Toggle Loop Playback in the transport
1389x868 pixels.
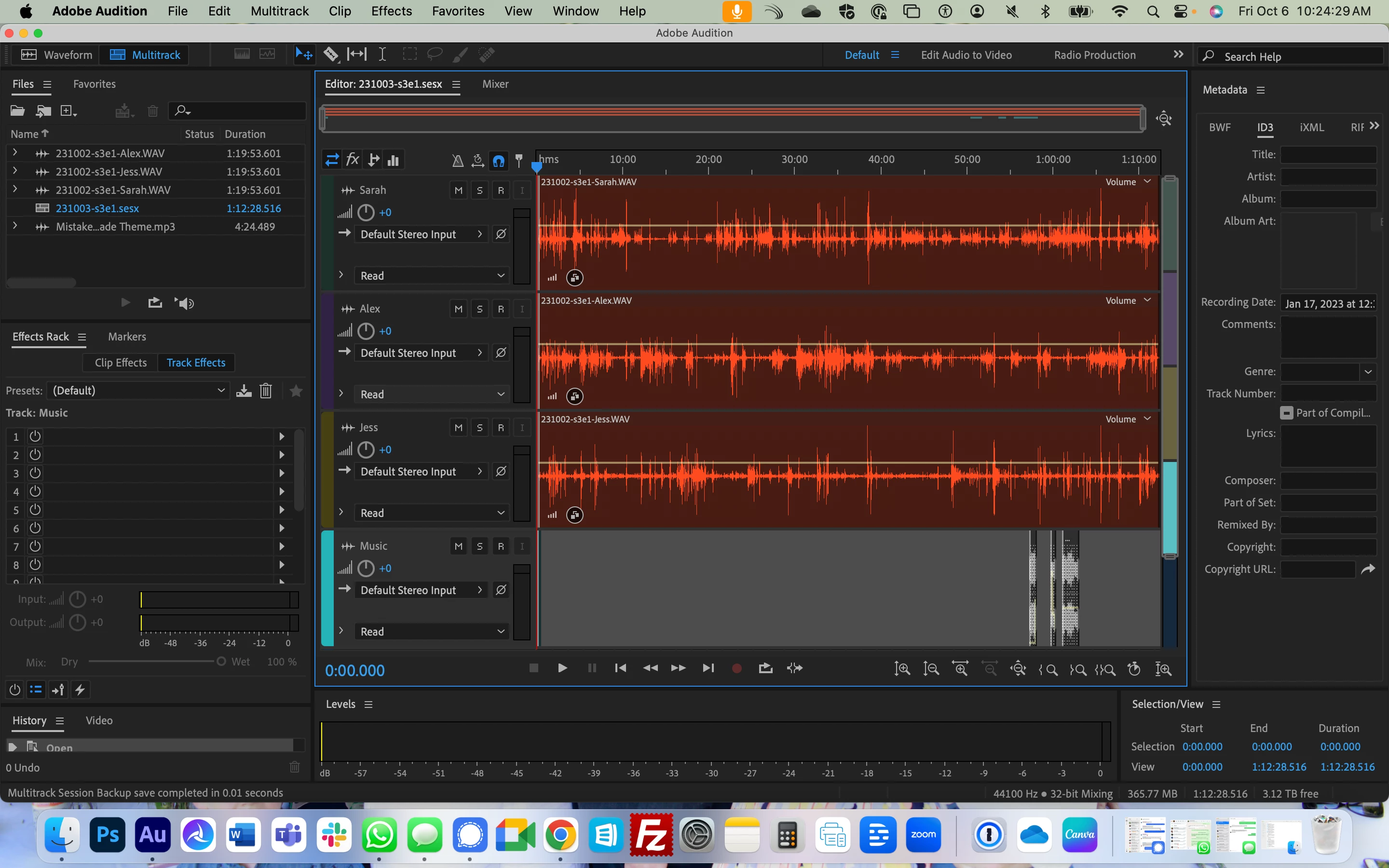765,668
